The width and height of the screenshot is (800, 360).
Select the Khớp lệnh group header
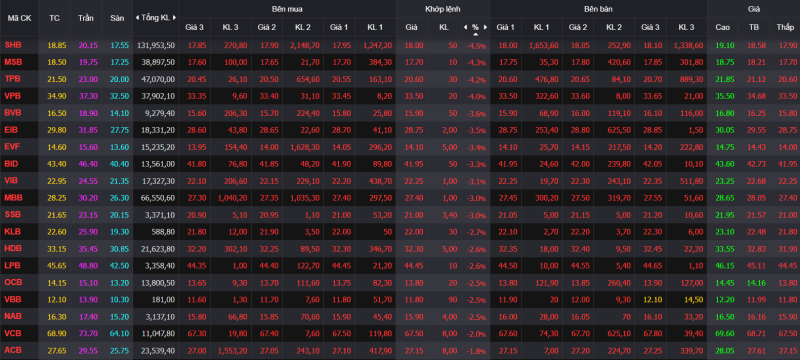point(442,9)
